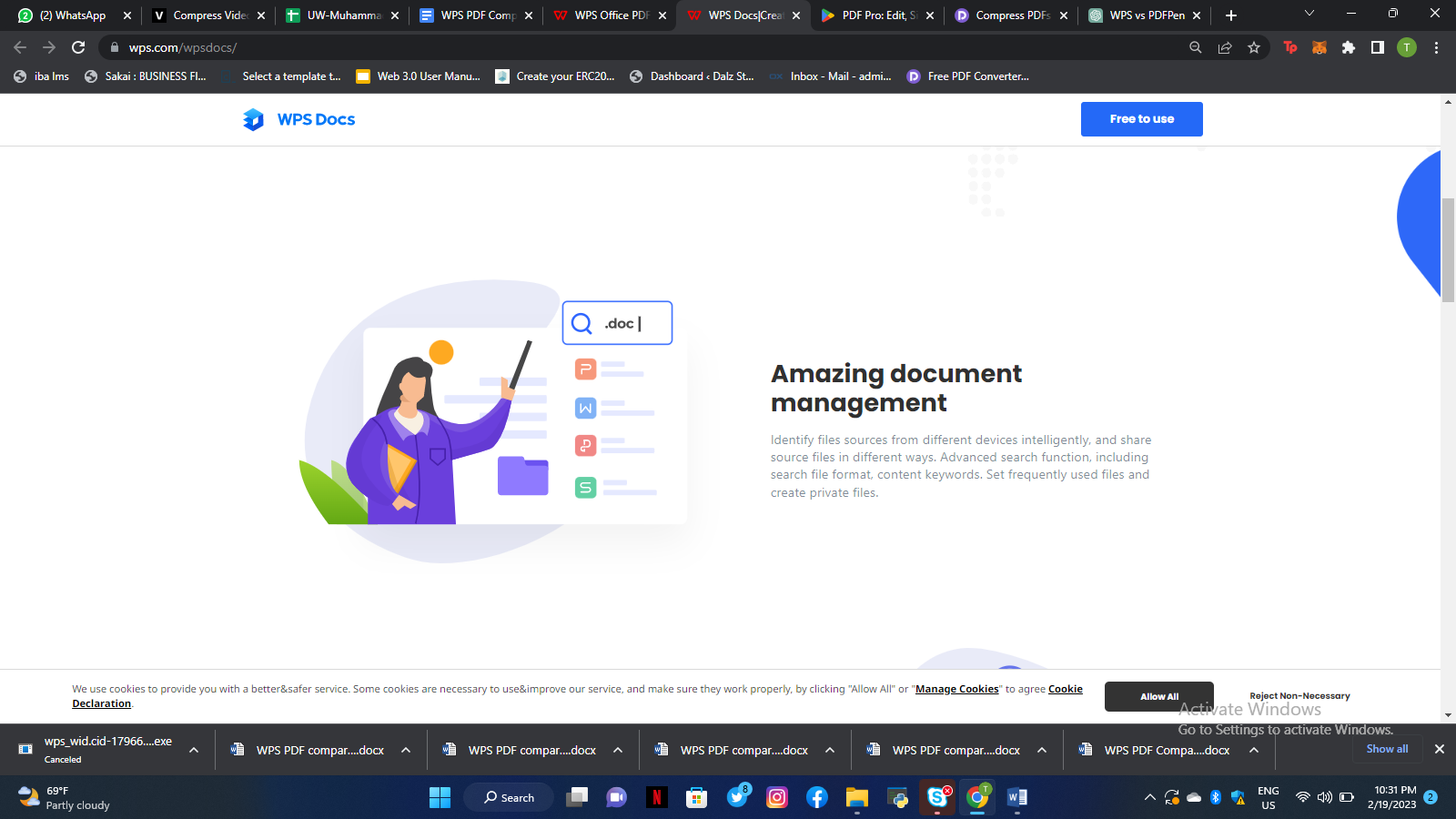Click the page vertical scrollbar thumb

click(x=1448, y=248)
